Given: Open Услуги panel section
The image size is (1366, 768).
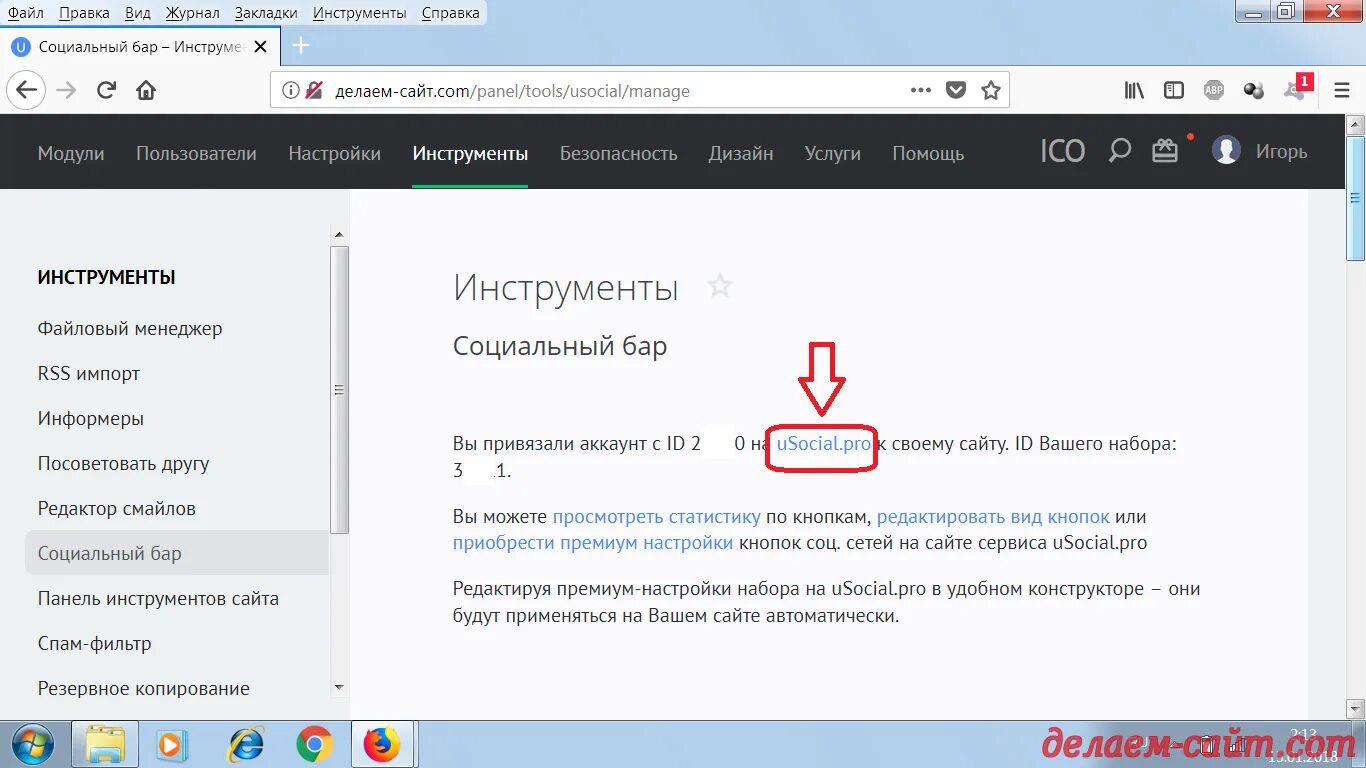Looking at the screenshot, I should point(832,153).
